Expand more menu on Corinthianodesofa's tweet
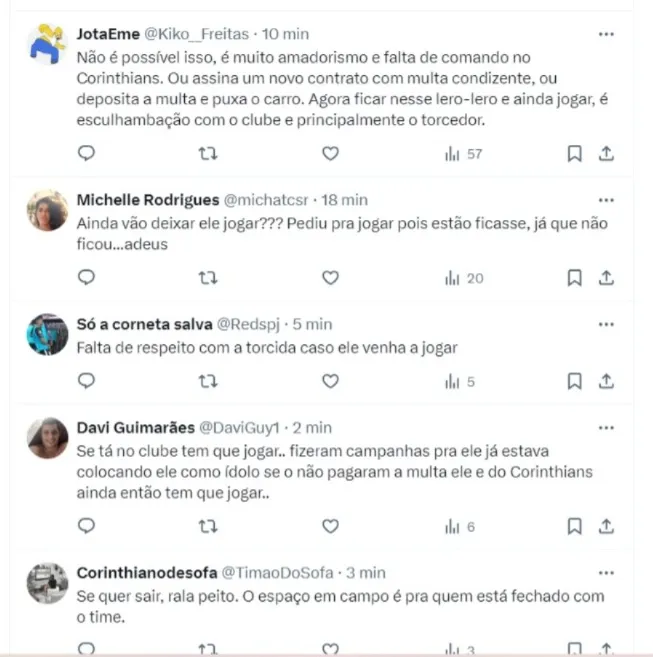Screen dimensions: 653x657 click(x=606, y=572)
